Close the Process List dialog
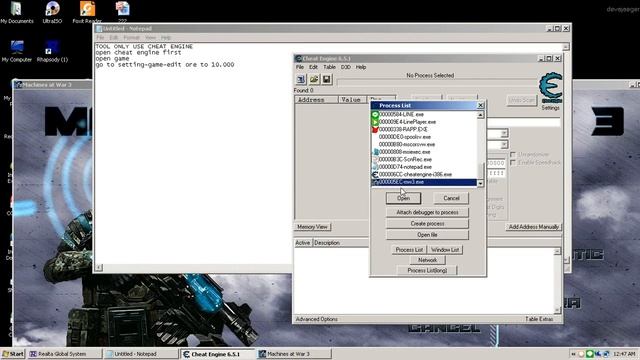640x360 pixels. (x=480, y=105)
